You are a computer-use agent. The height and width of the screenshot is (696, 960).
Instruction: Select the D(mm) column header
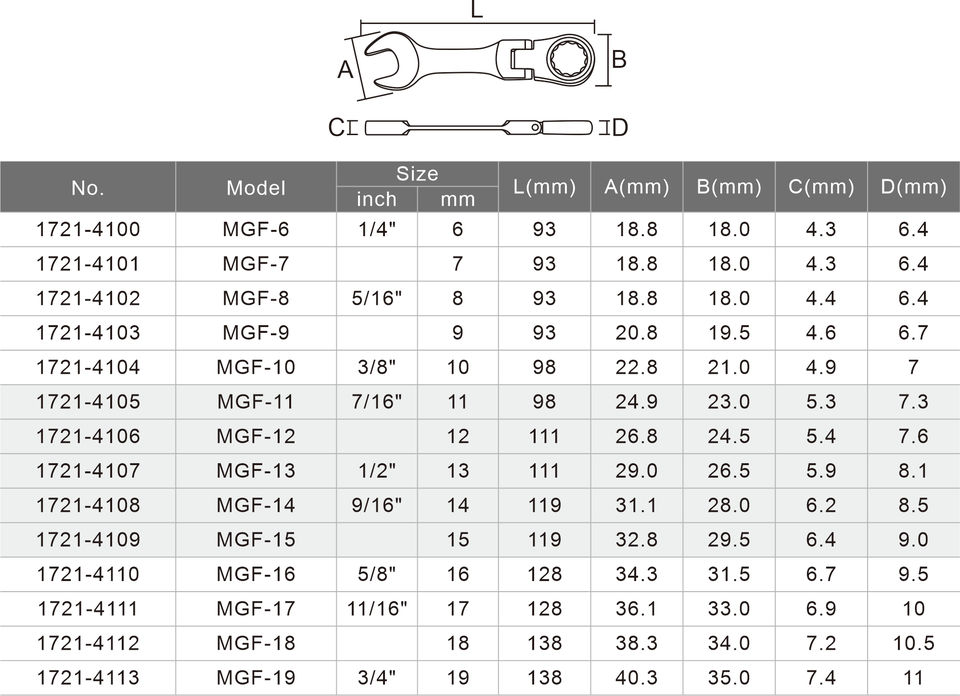point(913,187)
